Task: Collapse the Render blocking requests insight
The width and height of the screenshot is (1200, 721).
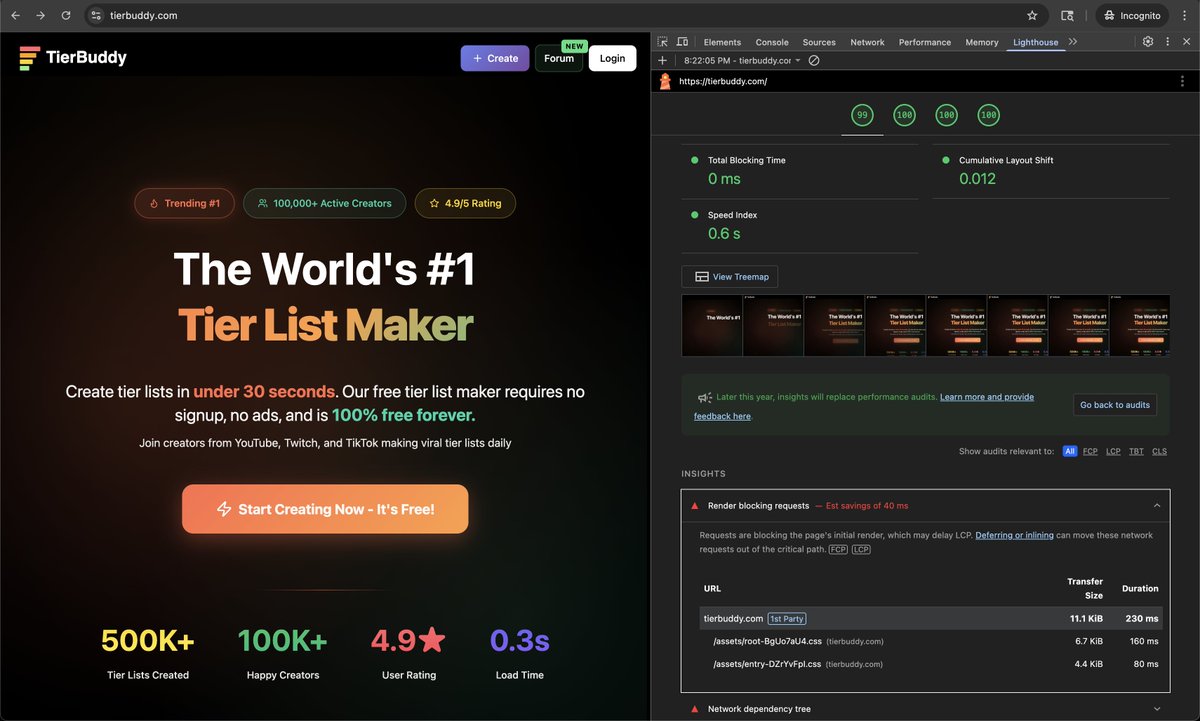Action: [925, 506]
